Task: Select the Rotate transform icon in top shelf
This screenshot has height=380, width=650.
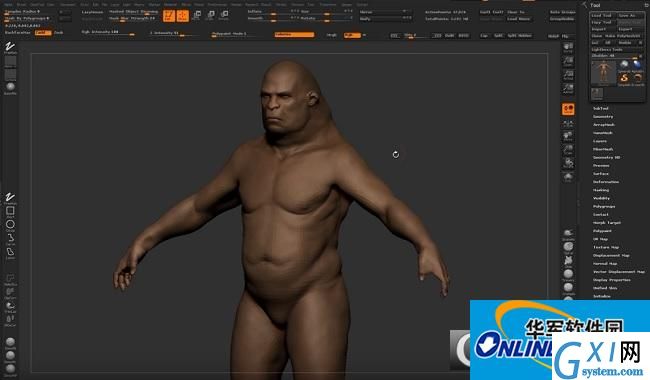Action: pyautogui.click(x=223, y=16)
